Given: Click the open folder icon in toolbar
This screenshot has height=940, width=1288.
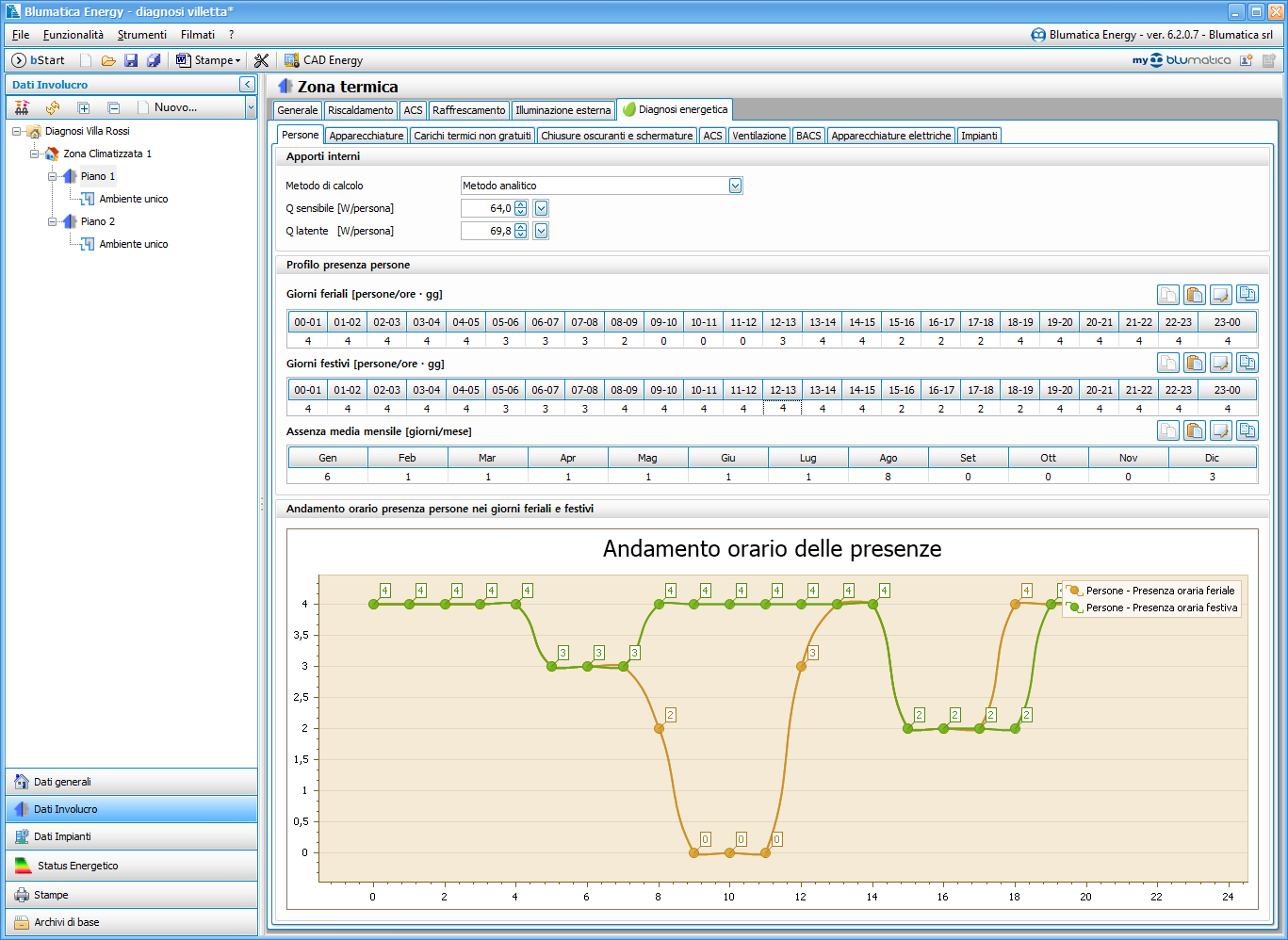Looking at the screenshot, I should (108, 60).
